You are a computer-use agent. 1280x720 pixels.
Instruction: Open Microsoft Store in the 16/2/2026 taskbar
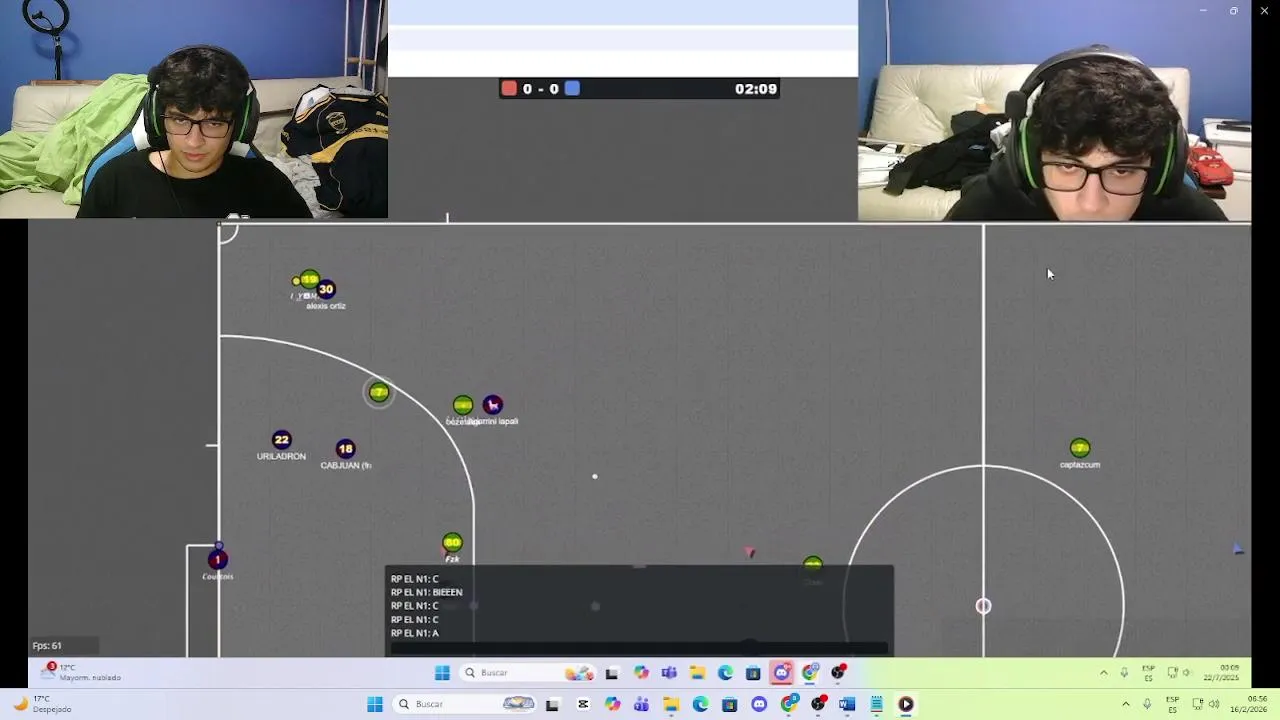click(x=730, y=704)
